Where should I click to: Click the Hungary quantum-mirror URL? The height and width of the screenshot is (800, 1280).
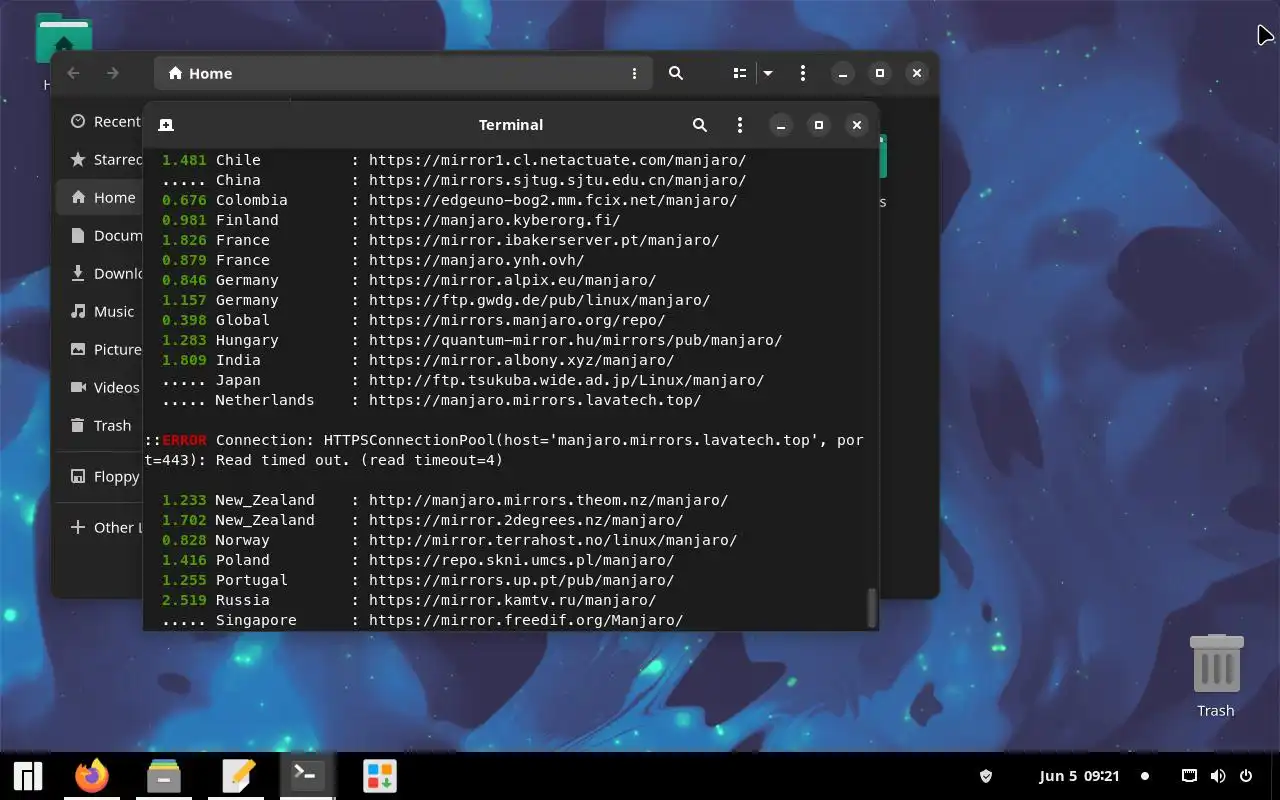tap(575, 340)
